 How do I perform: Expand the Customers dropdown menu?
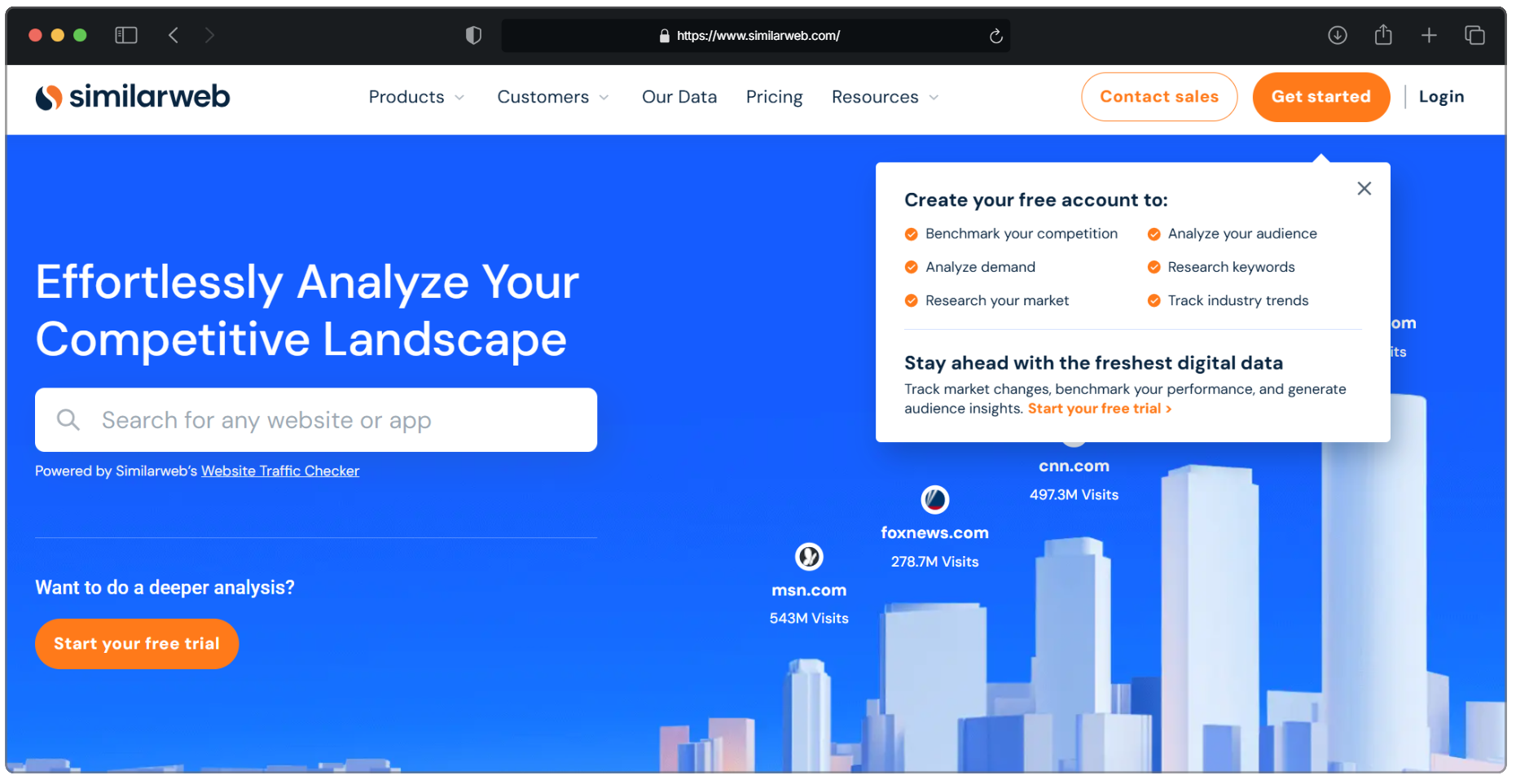click(x=553, y=97)
